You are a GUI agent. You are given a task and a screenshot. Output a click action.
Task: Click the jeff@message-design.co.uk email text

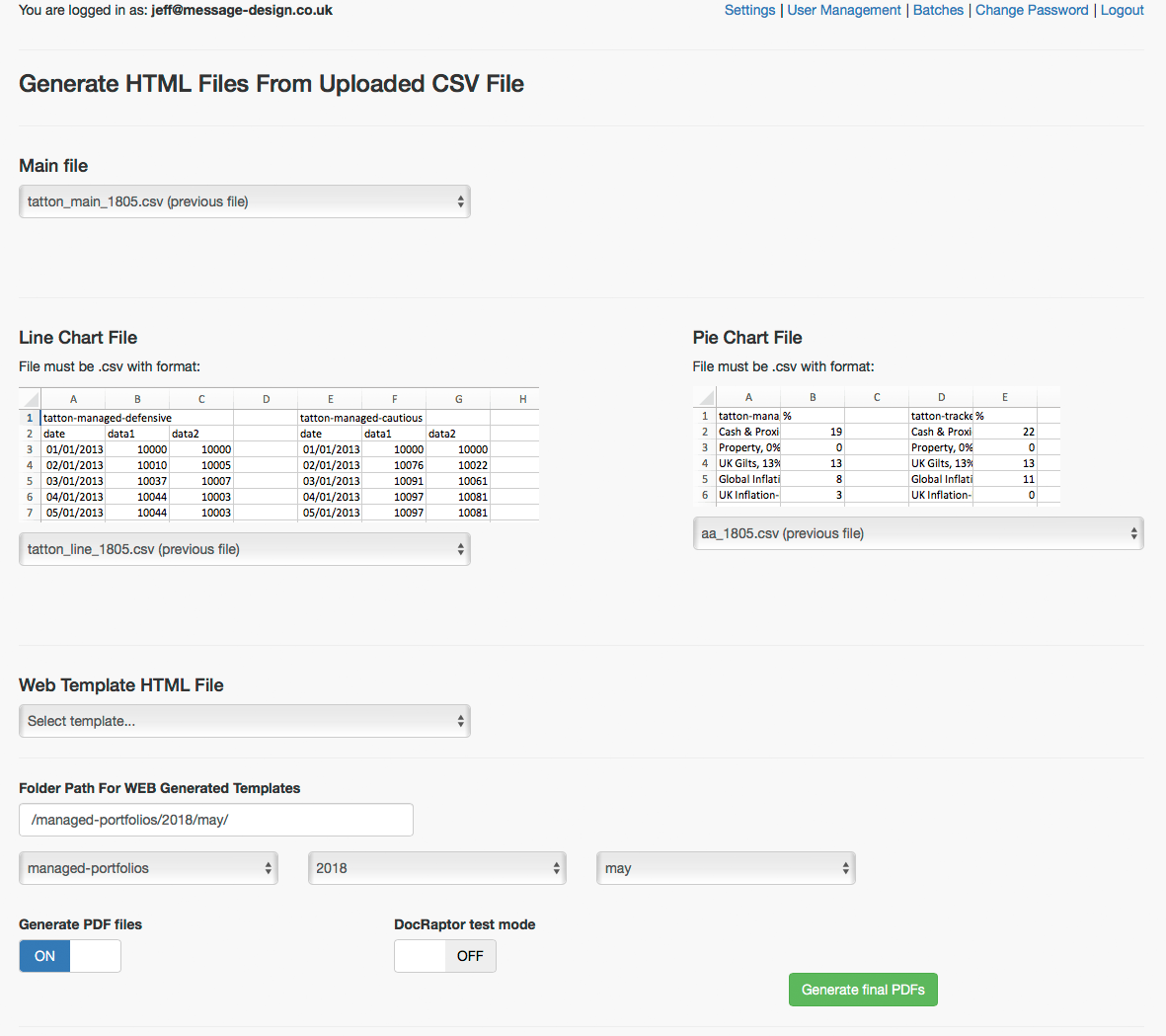pos(242,11)
